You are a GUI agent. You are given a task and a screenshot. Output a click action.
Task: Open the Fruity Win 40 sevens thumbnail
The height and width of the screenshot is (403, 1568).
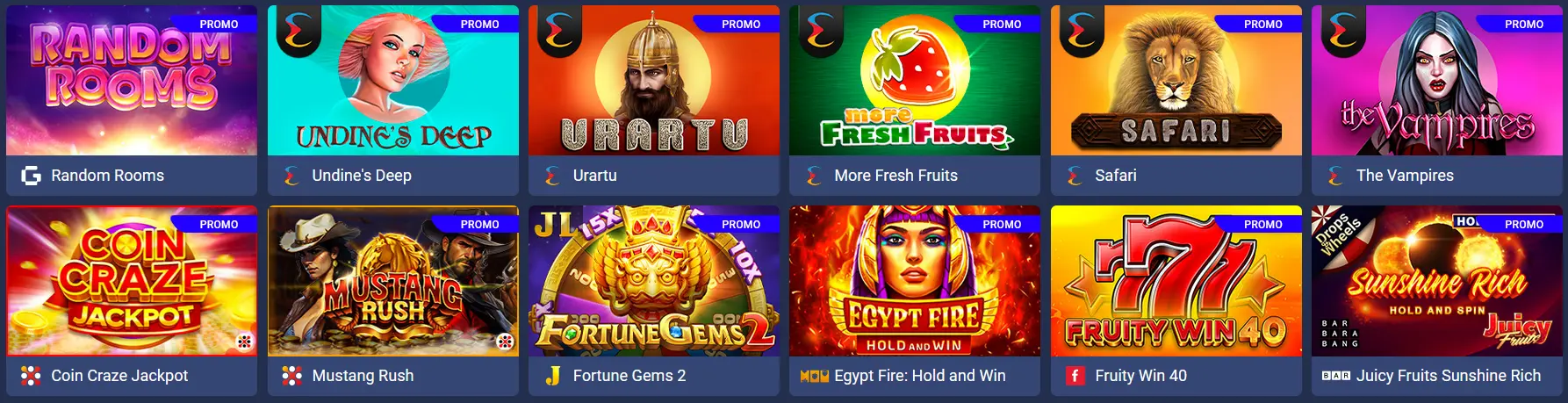click(x=1176, y=281)
